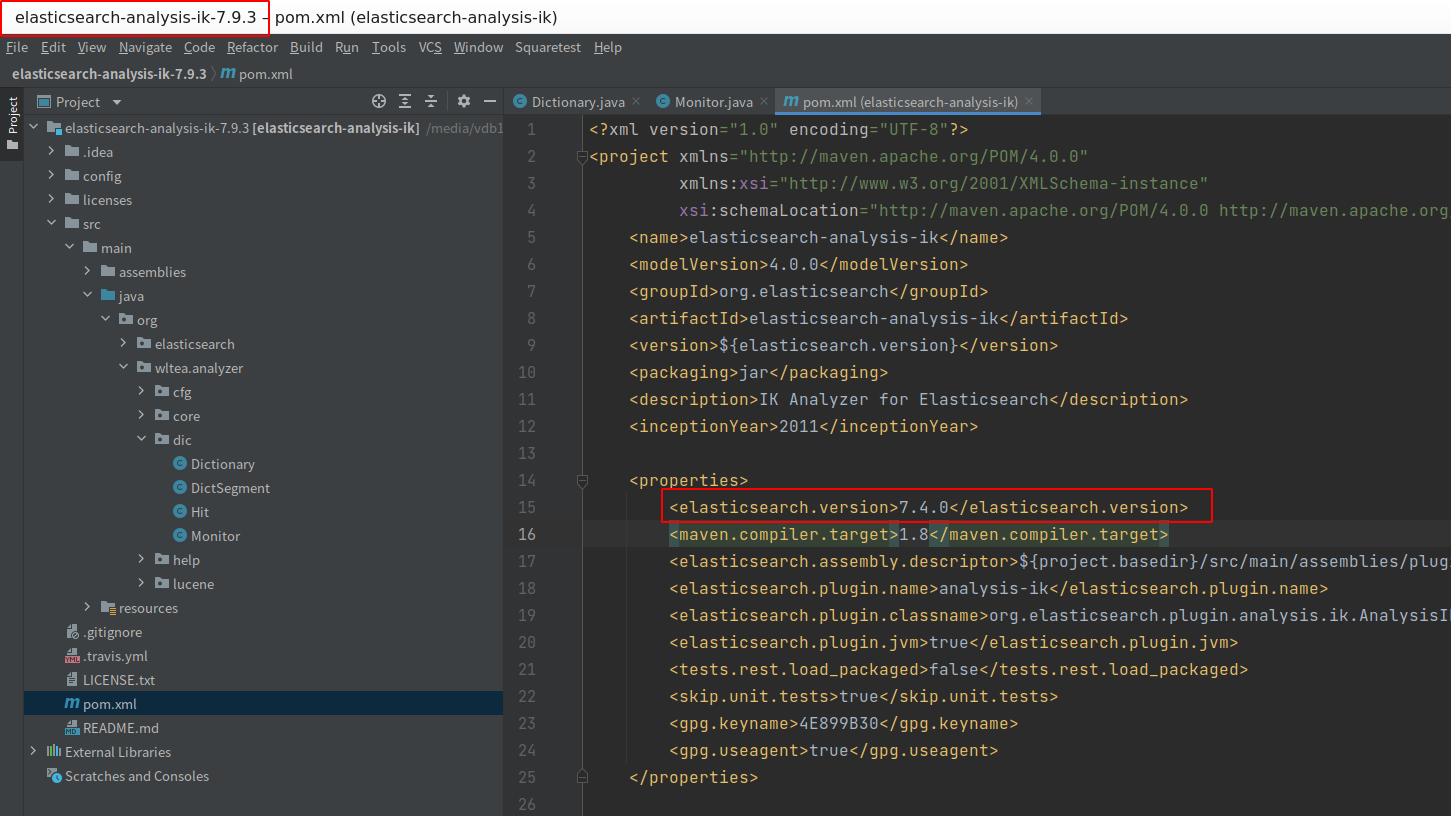Viewport: 1451px width, 816px height.
Task: Click elasticsearch-analysis-ik-7.9.3 breadcrumb in navigation bar
Action: 109,74
